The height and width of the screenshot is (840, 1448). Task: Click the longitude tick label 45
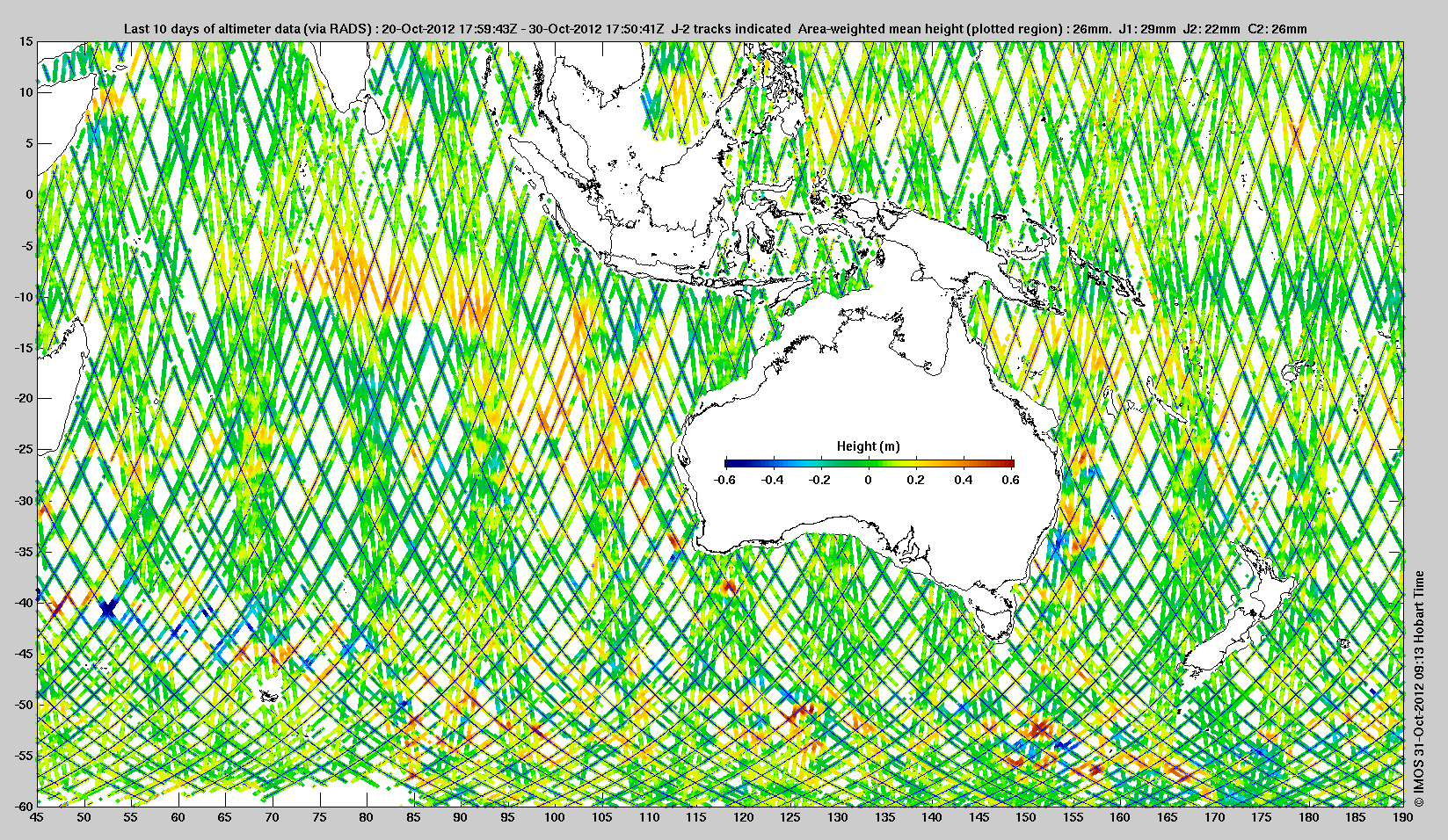pyautogui.click(x=37, y=817)
